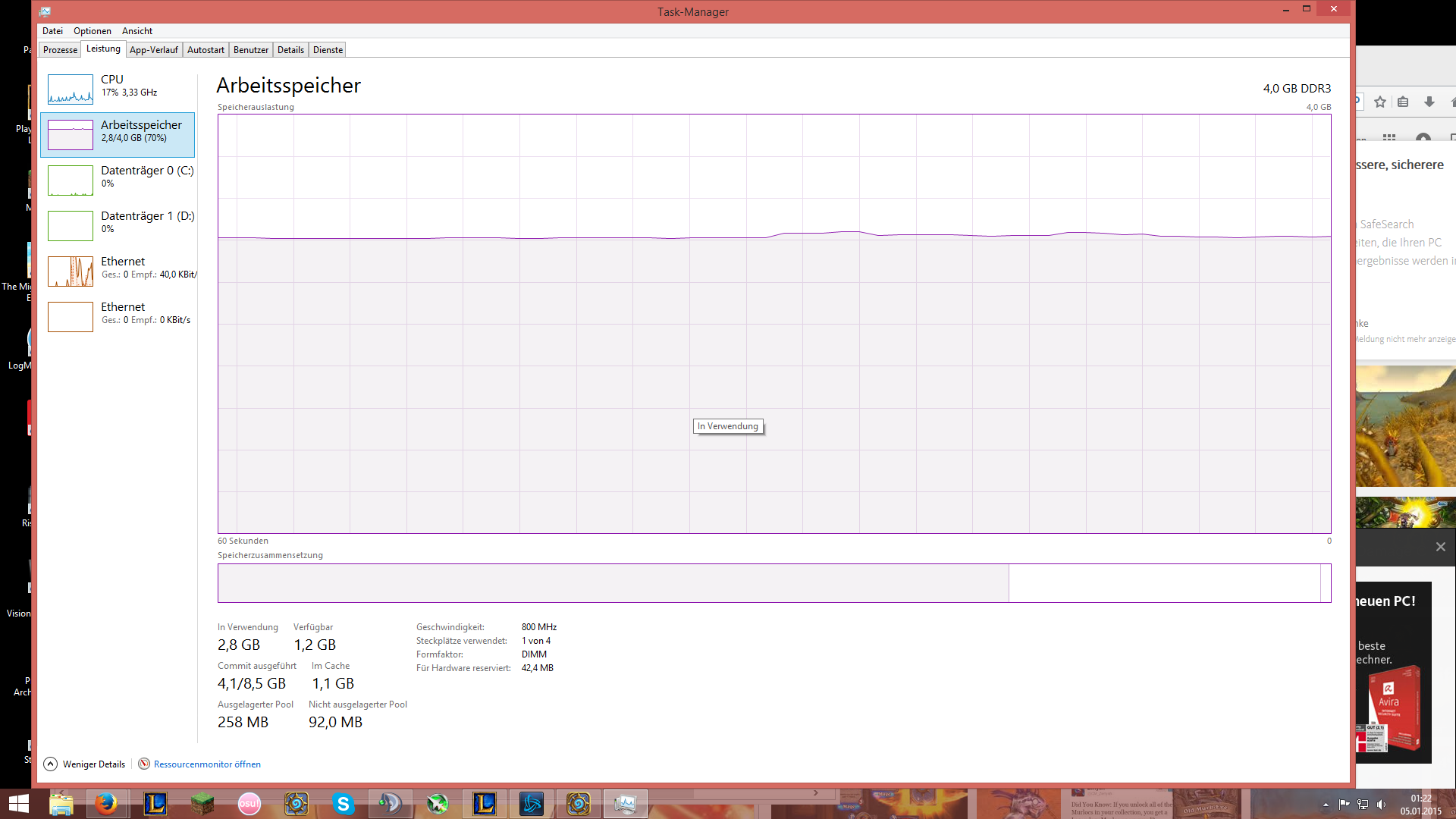Image resolution: width=1456 pixels, height=819 pixels.
Task: Switch to the App-Verlauf tab
Action: coord(153,50)
